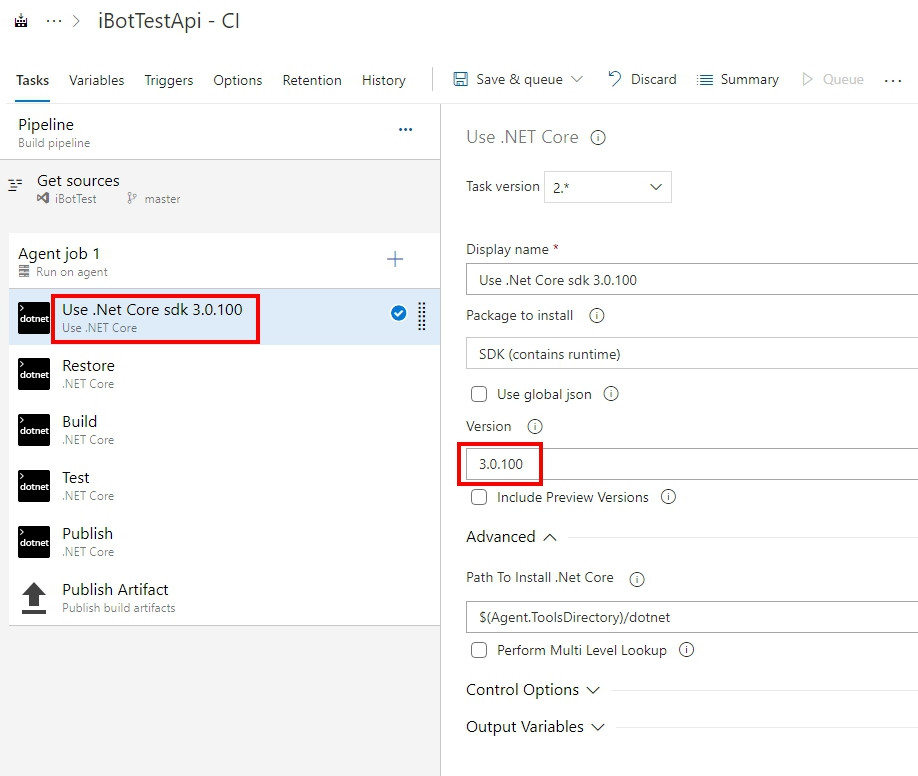918x776 pixels.
Task: Click the iBotTest repository label
Action: [76, 199]
